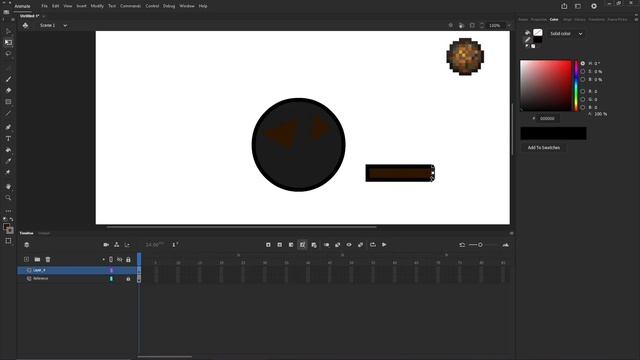Click the layer depth panel icon
The image size is (640, 360).
coord(127,244)
